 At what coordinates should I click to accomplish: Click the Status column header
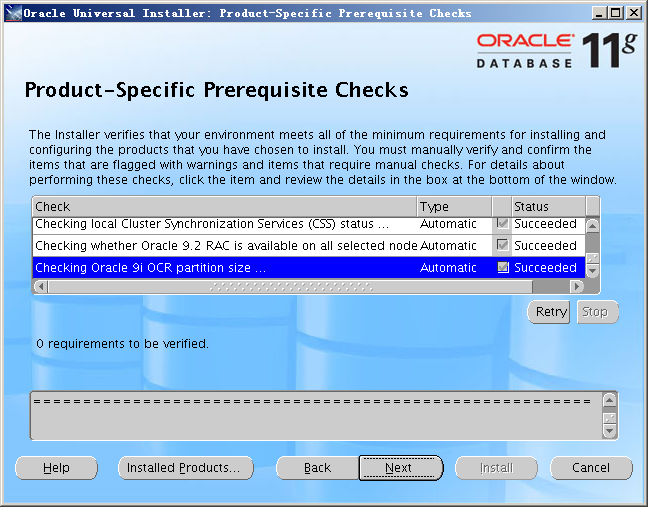tap(546, 206)
